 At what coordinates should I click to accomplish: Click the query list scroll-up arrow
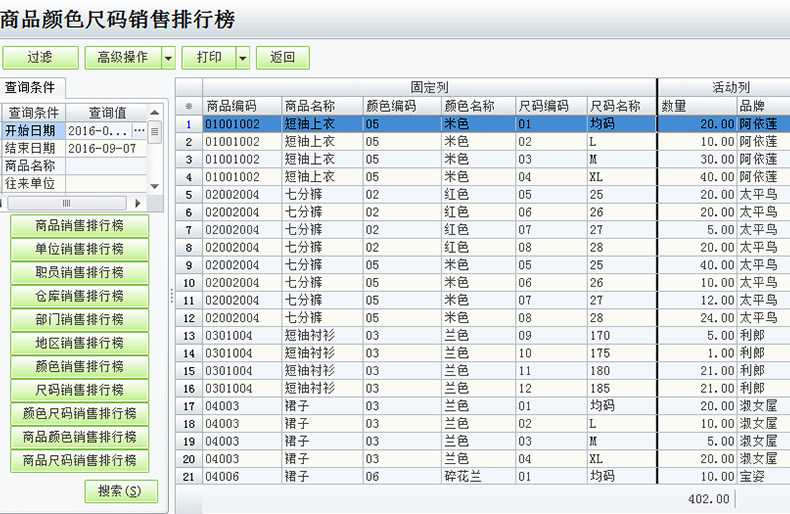pos(155,112)
